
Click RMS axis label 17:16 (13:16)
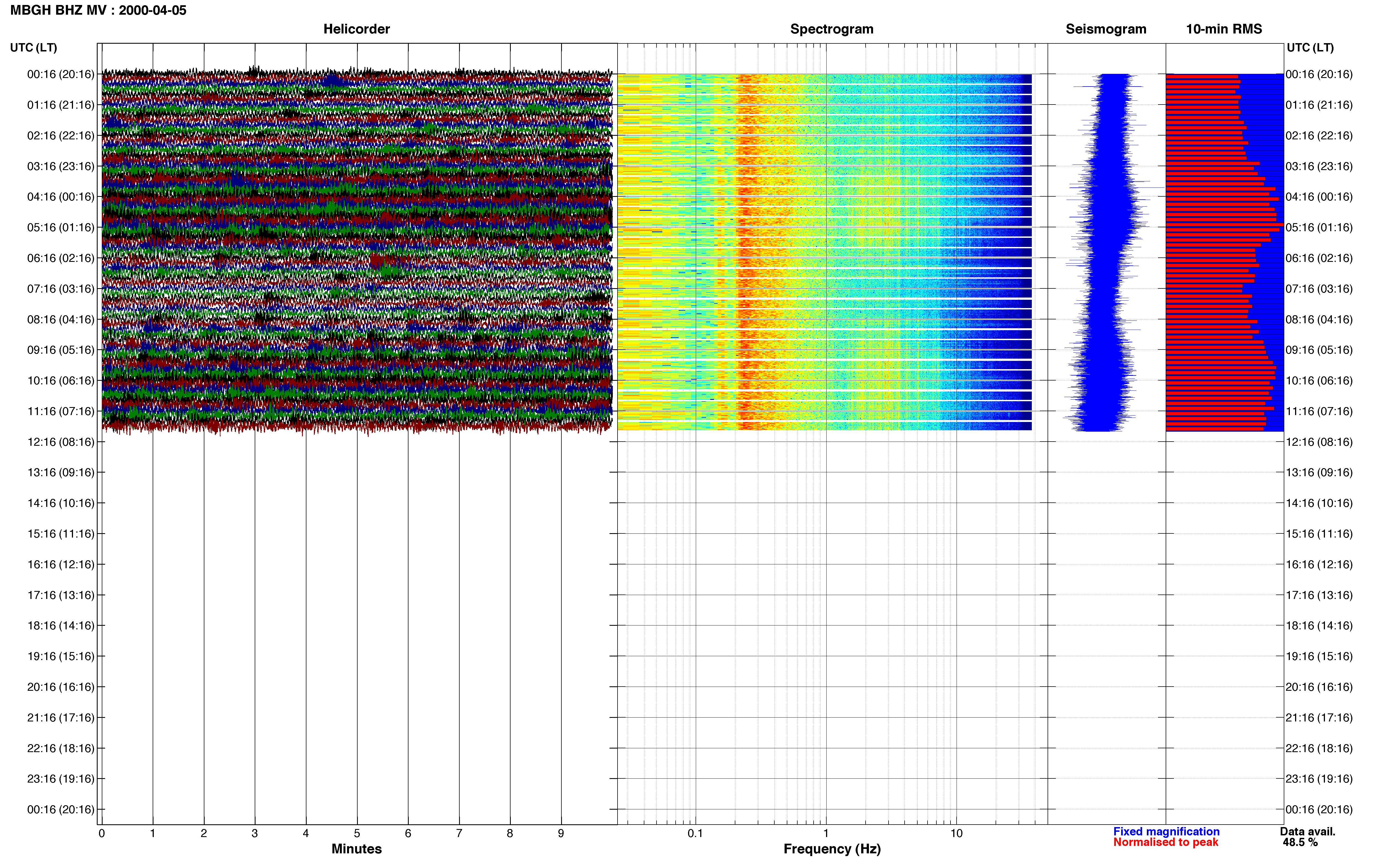pyautogui.click(x=1319, y=595)
